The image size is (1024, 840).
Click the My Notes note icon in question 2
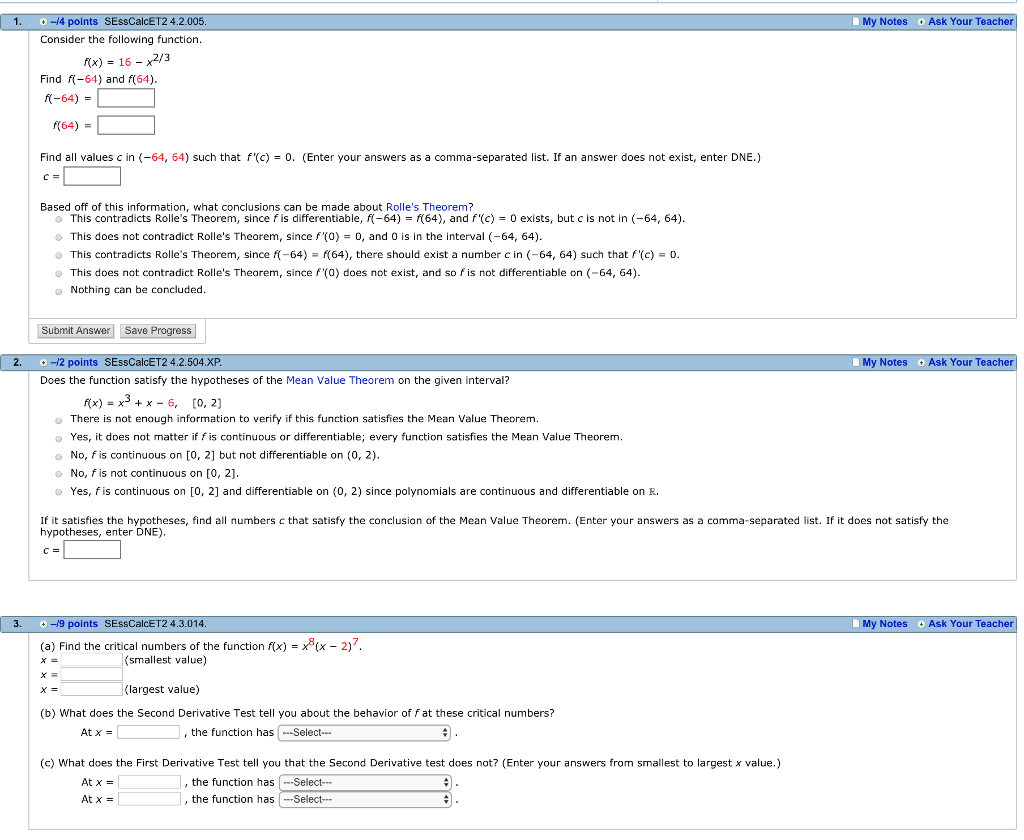856,363
